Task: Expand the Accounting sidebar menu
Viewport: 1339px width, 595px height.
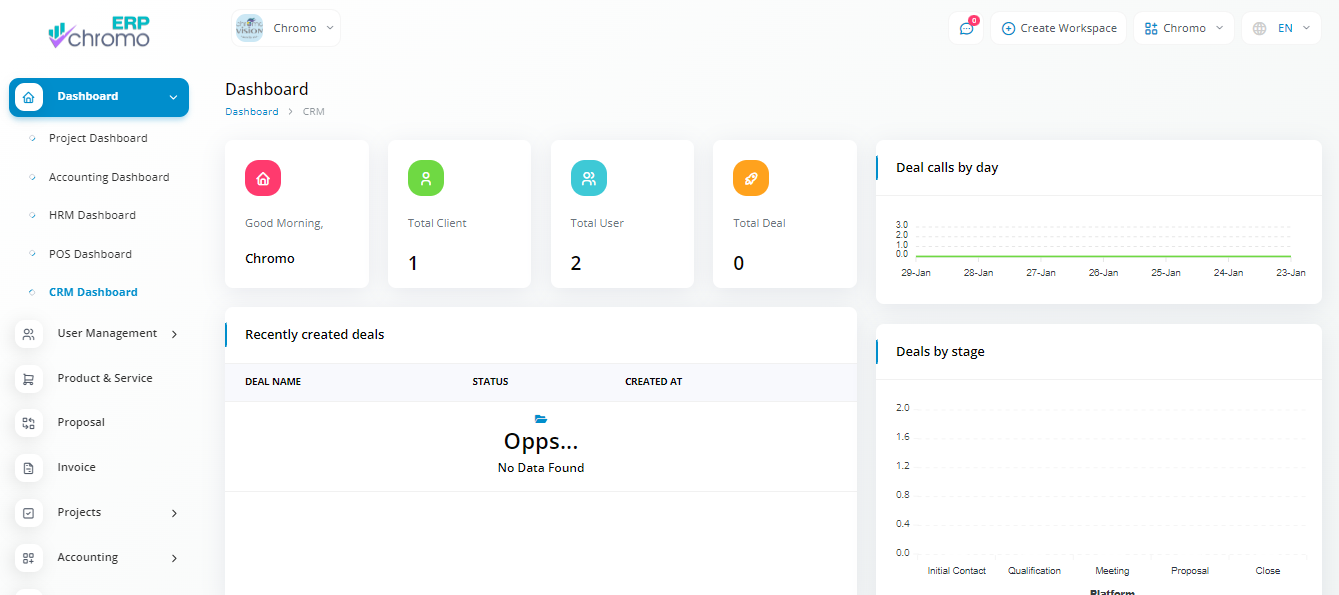Action: 99,558
